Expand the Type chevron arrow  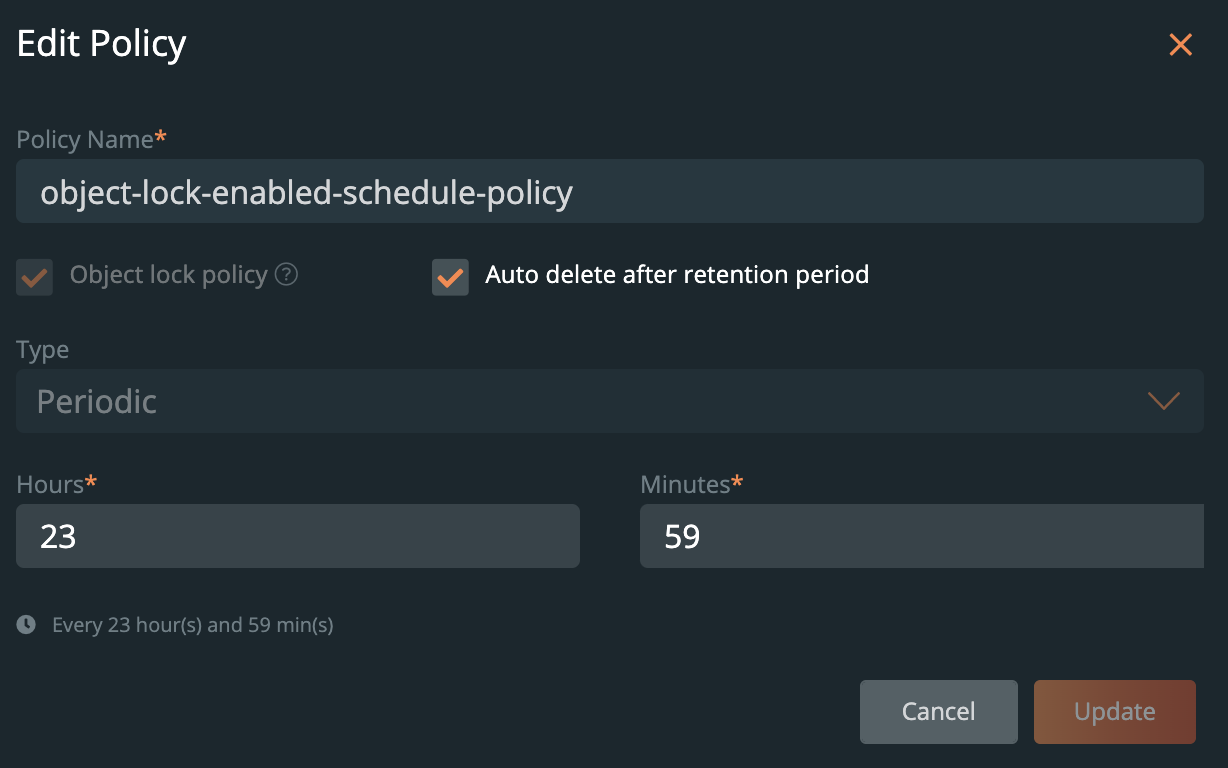[1164, 401]
